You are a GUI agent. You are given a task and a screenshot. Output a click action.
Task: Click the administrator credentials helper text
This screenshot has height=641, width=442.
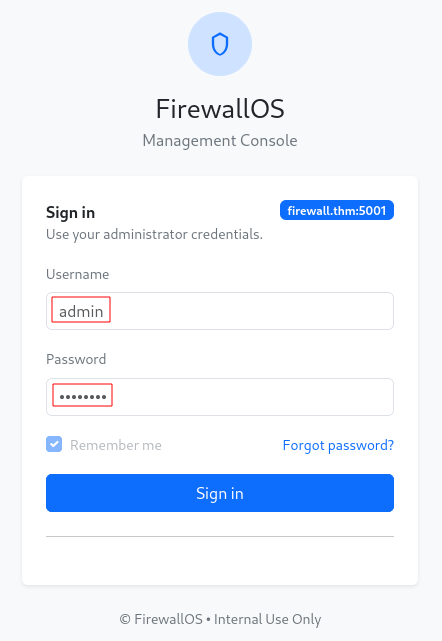click(154, 234)
